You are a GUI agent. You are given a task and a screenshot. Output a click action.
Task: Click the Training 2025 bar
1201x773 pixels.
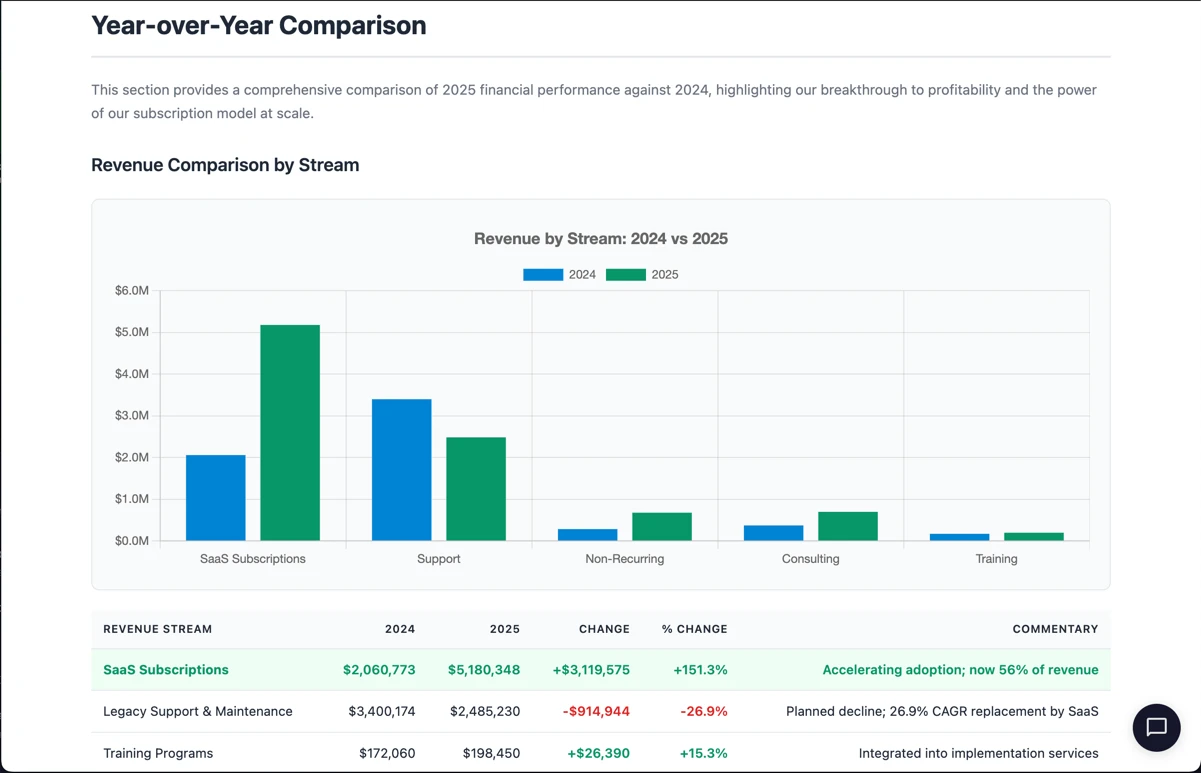[1033, 536]
